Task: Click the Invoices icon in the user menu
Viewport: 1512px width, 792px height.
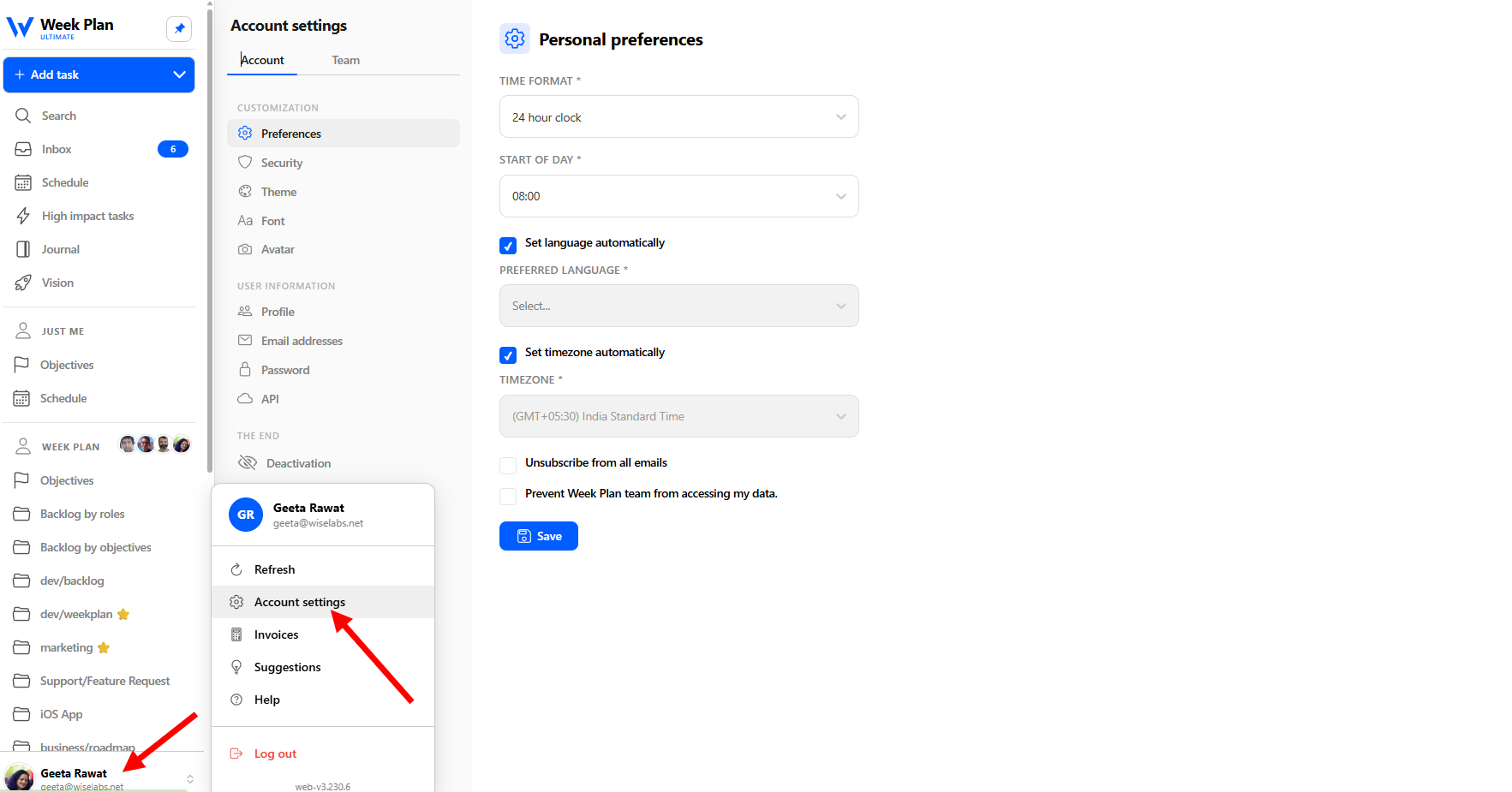Action: [x=236, y=634]
